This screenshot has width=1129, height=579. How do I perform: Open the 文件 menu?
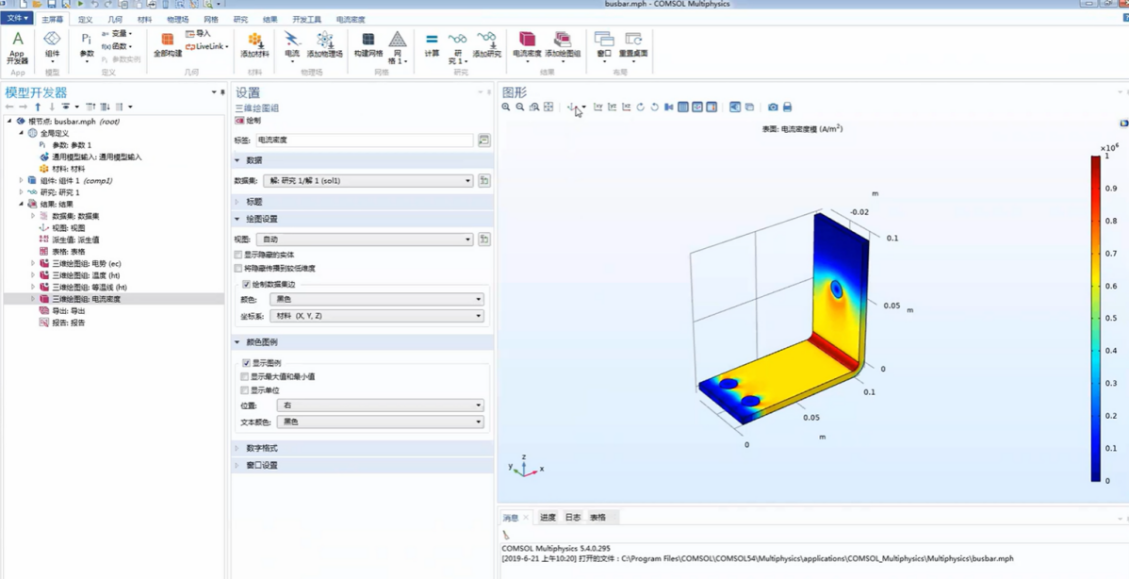(17, 19)
